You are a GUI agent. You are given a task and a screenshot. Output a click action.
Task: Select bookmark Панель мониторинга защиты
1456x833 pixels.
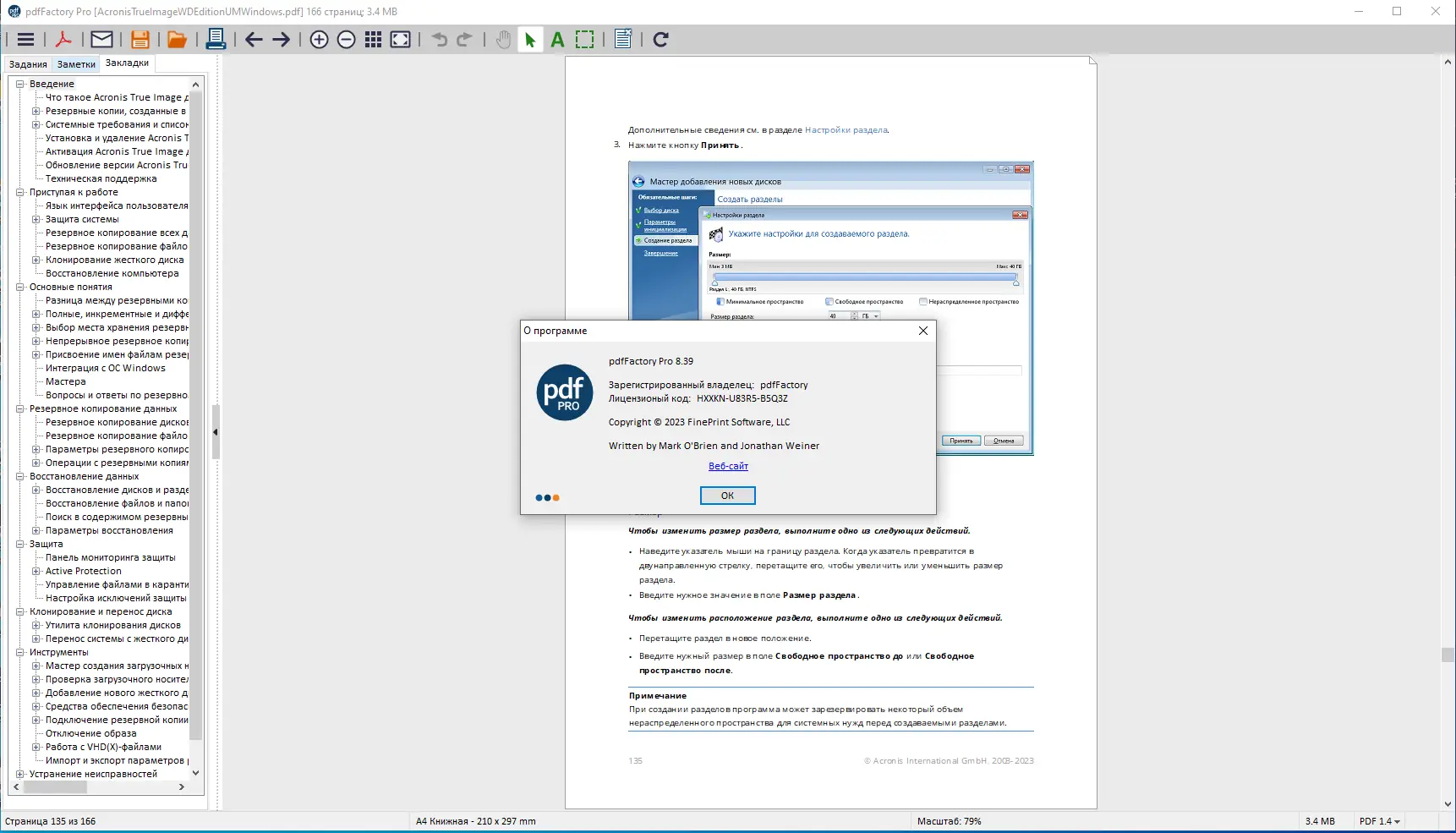click(110, 557)
